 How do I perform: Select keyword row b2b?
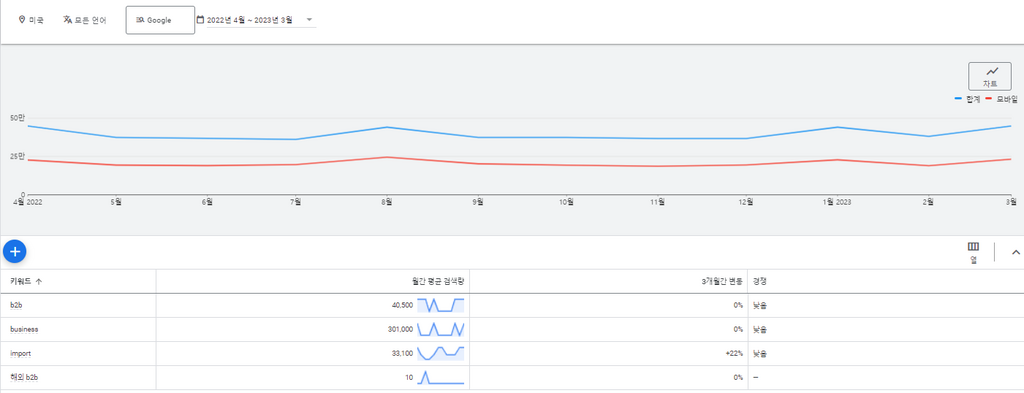tap(512, 305)
